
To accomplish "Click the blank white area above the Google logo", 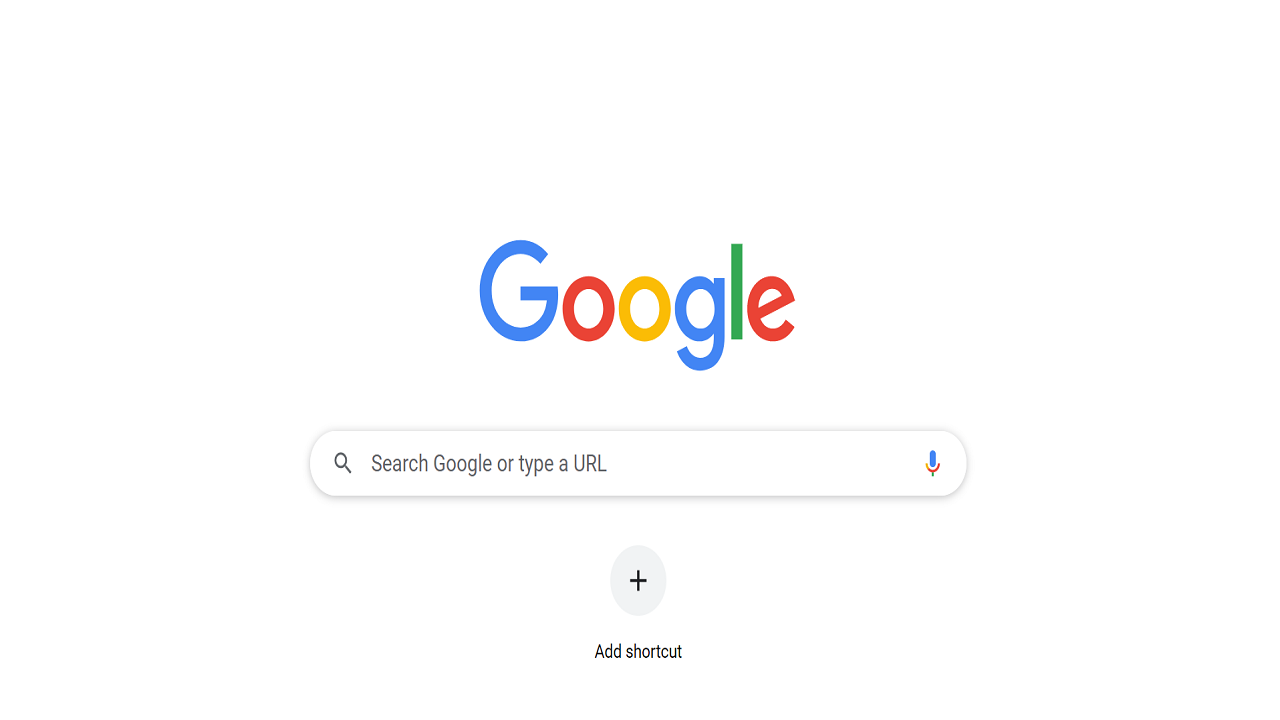I will (x=638, y=120).
